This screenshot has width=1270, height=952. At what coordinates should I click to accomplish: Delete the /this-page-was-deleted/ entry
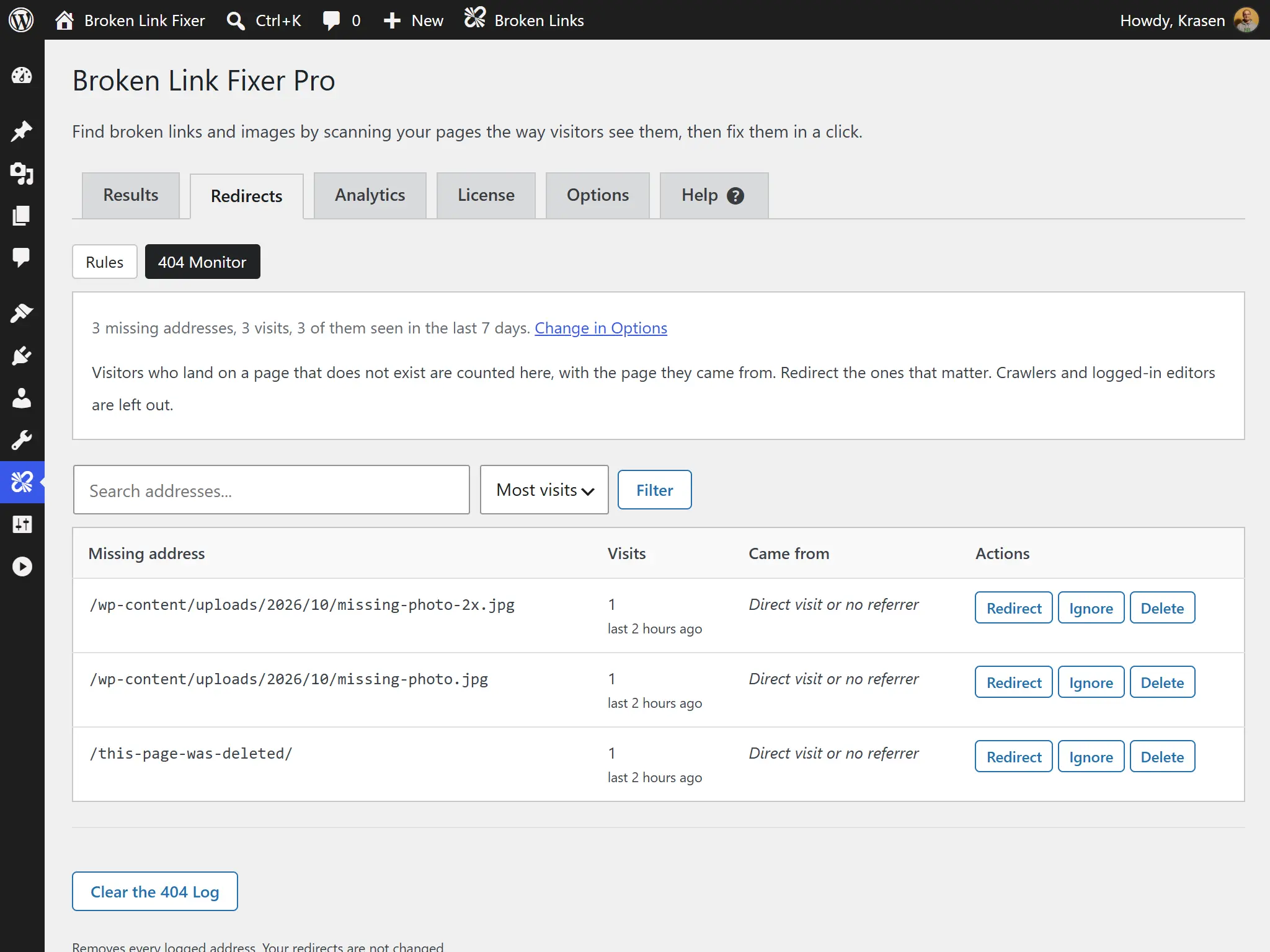coord(1162,757)
